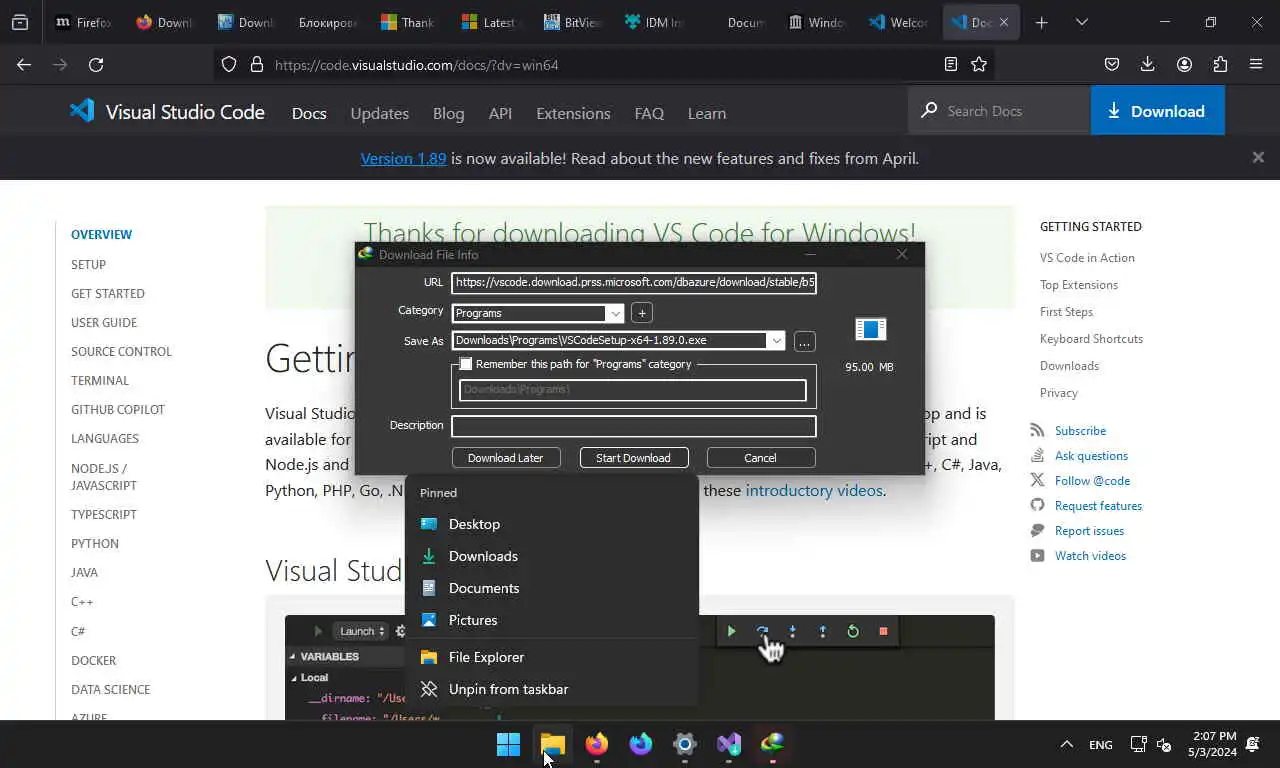Open Windows Start button on taskbar

point(509,744)
